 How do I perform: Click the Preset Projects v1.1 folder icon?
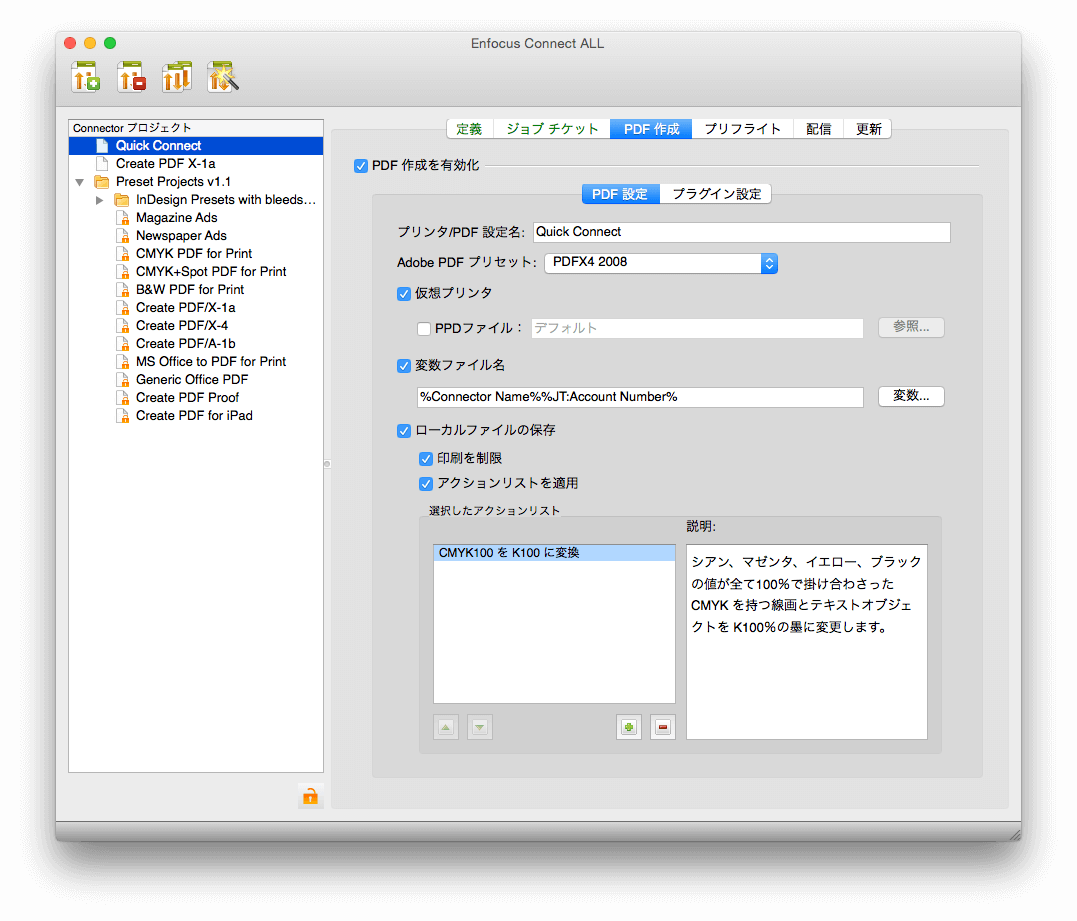click(102, 182)
